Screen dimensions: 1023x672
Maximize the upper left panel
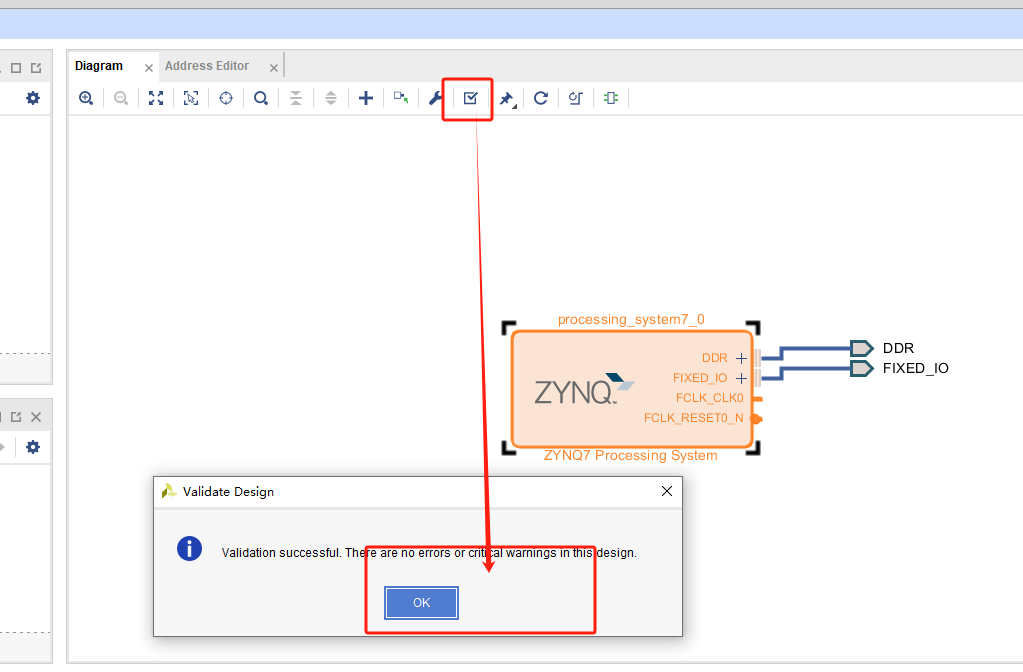(16, 68)
